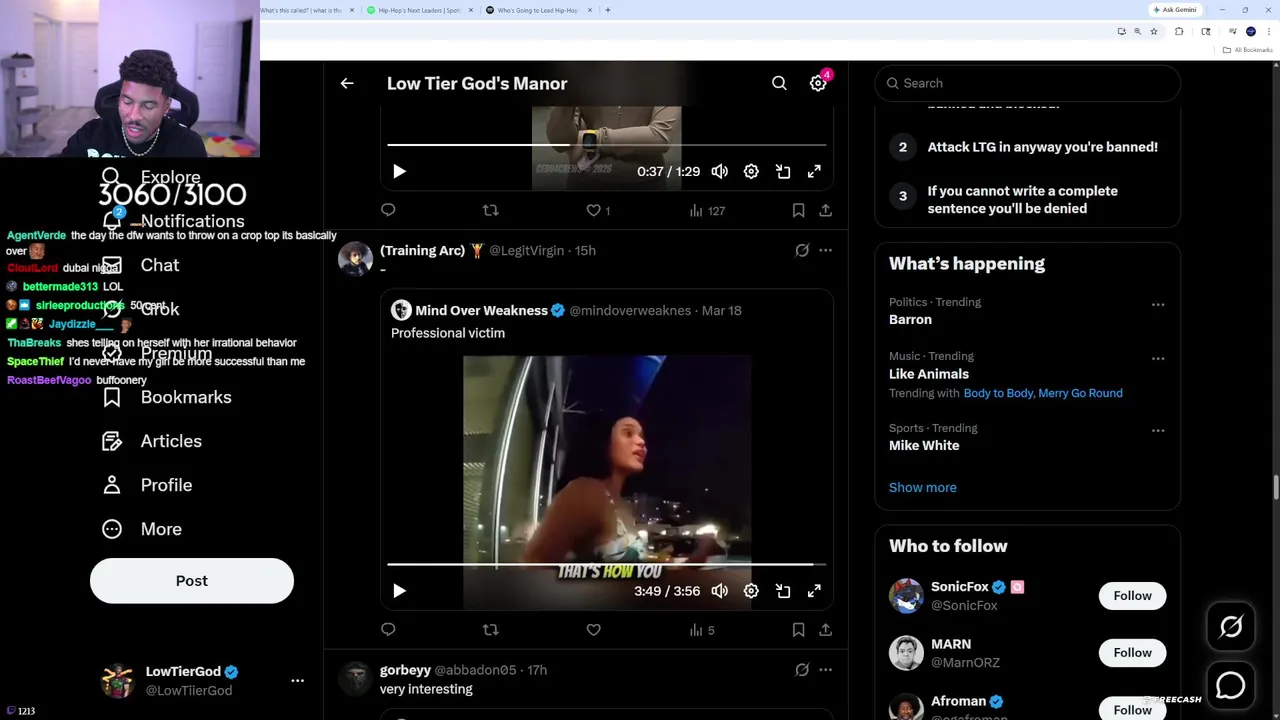Follow SonicFox
1280x720 pixels.
1132,596
